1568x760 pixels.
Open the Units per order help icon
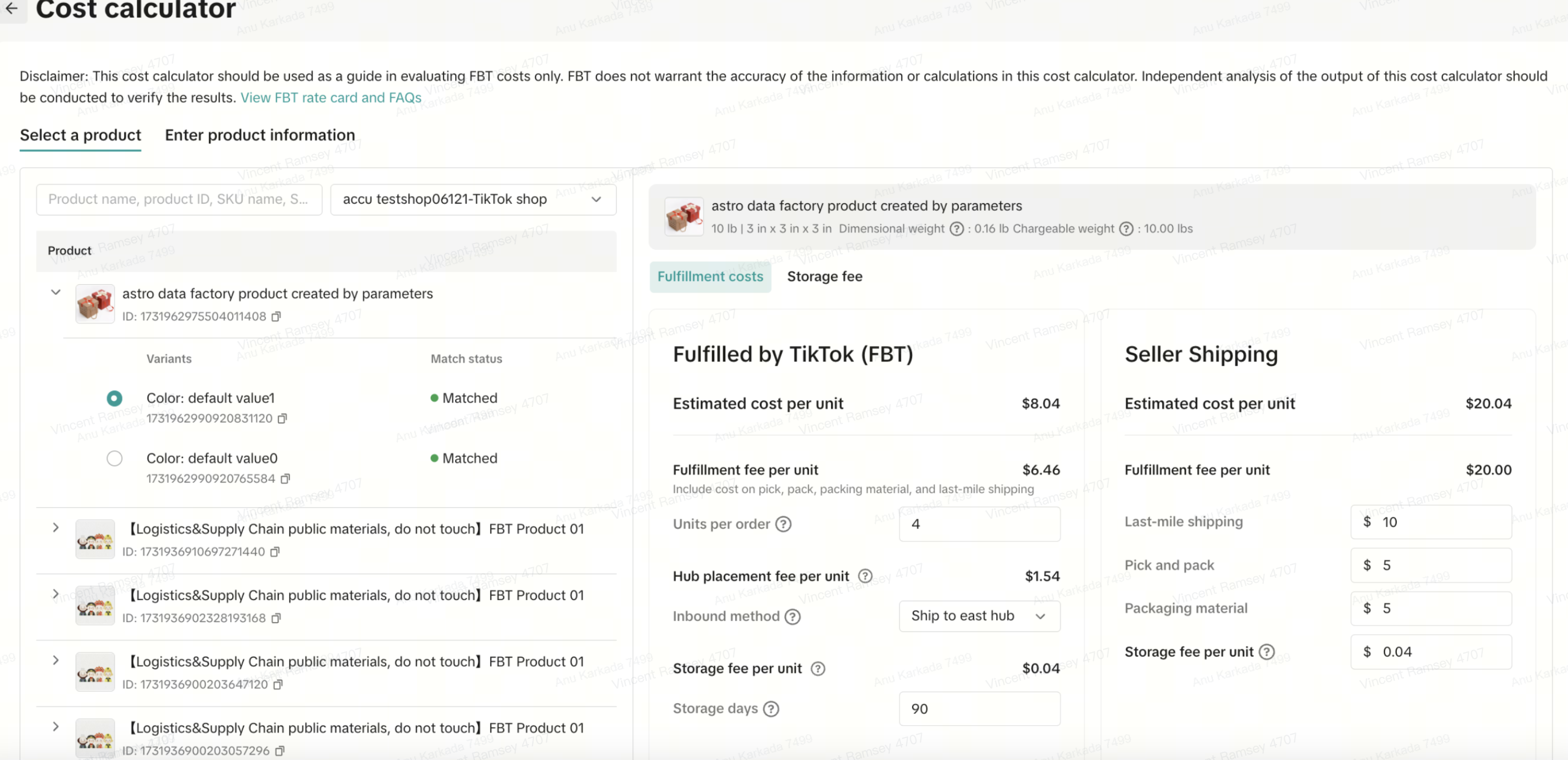click(783, 524)
